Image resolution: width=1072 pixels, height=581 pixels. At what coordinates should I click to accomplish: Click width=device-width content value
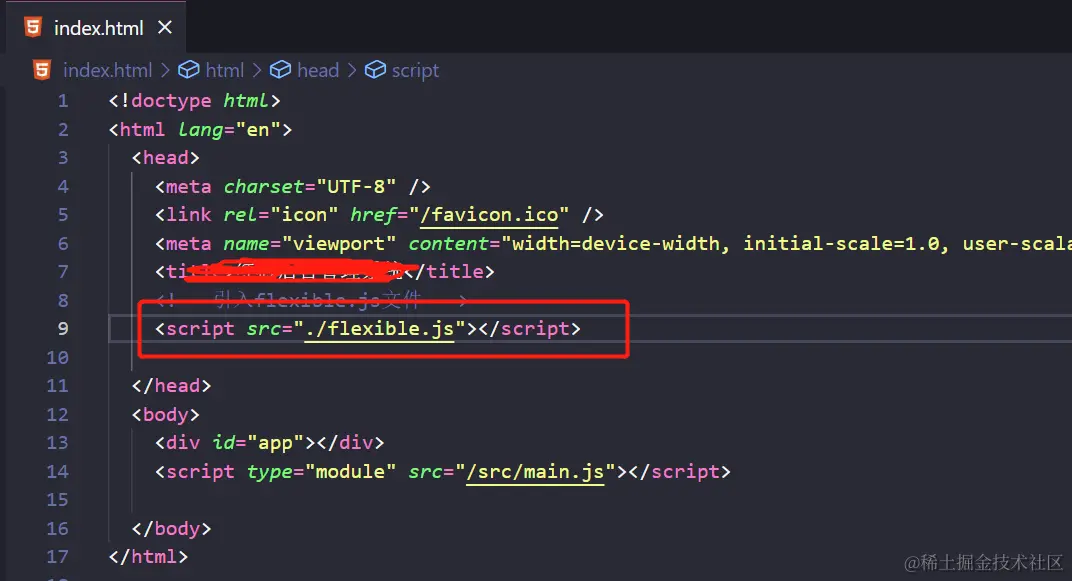(x=615, y=243)
